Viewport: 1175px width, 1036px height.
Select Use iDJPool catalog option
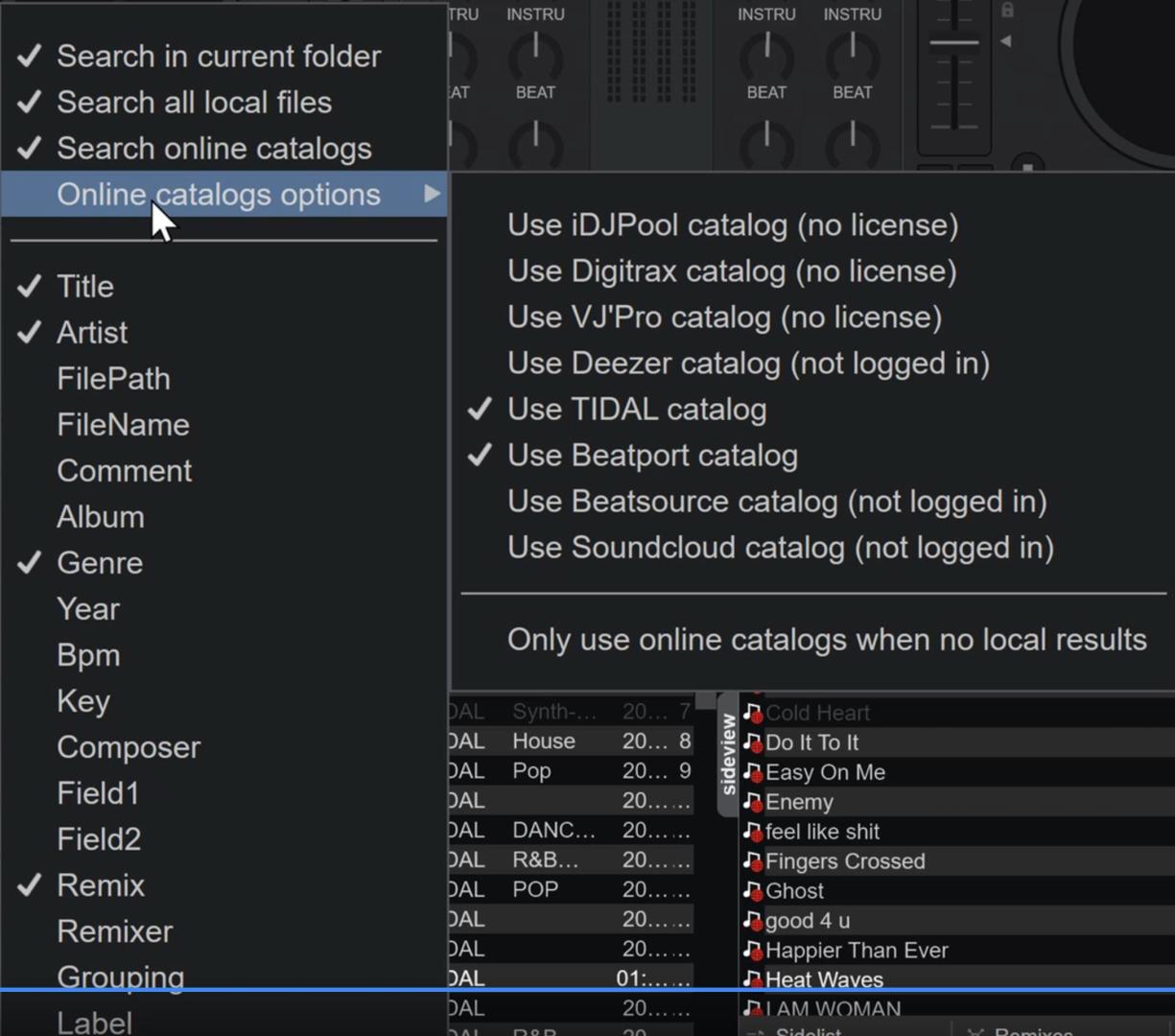click(x=813, y=225)
